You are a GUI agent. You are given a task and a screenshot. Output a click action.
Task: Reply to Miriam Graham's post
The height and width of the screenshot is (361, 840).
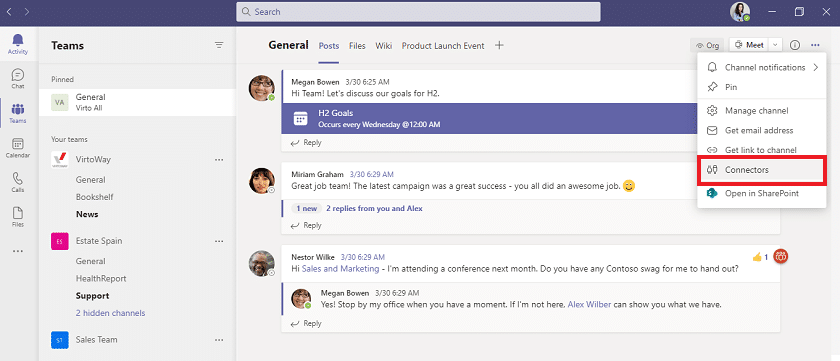306,225
